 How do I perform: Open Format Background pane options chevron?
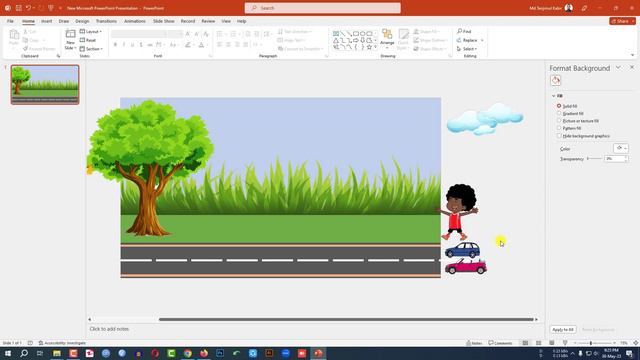(x=618, y=67)
